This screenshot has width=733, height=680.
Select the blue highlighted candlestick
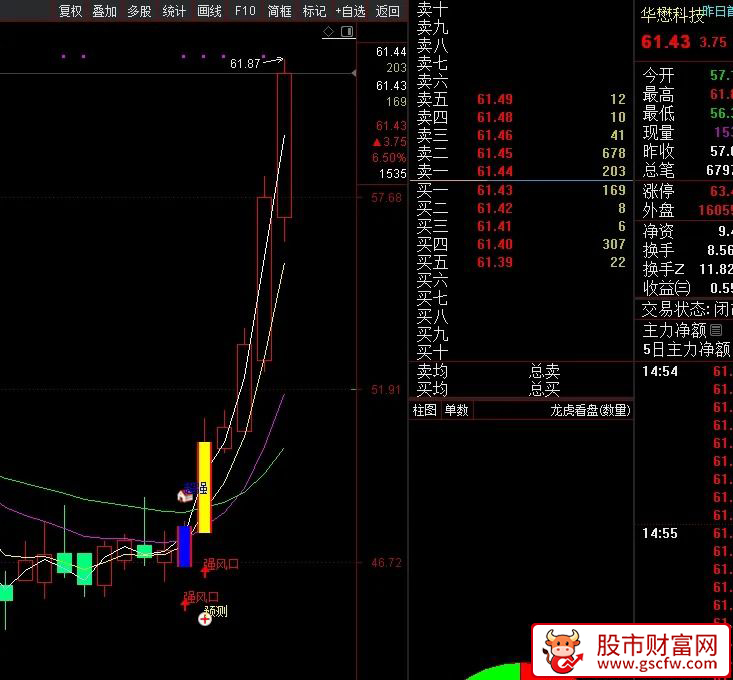184,546
